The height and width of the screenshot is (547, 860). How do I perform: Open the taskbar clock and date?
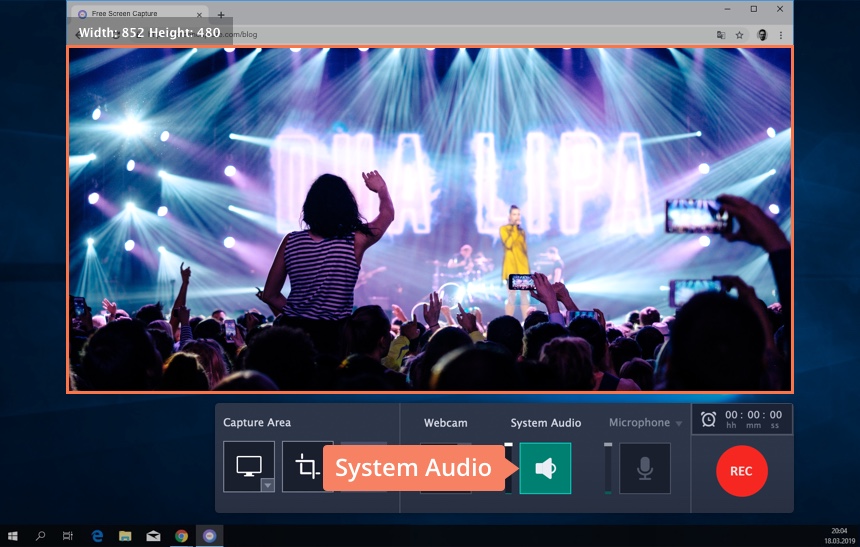[839, 535]
